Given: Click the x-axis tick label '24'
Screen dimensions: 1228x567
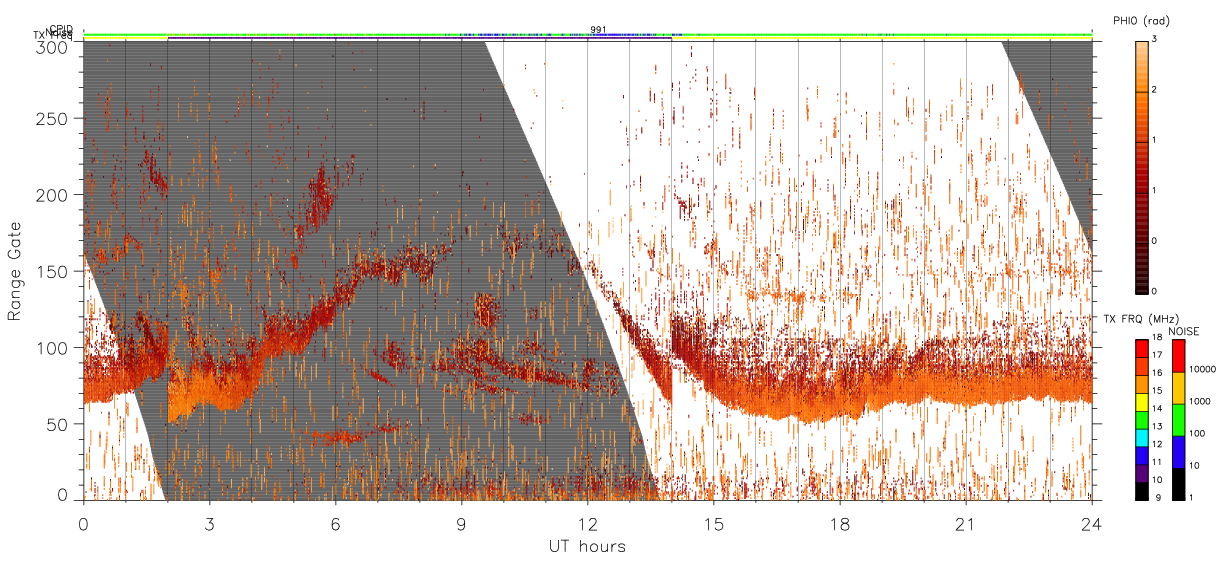Looking at the screenshot, I should click(x=1092, y=524).
